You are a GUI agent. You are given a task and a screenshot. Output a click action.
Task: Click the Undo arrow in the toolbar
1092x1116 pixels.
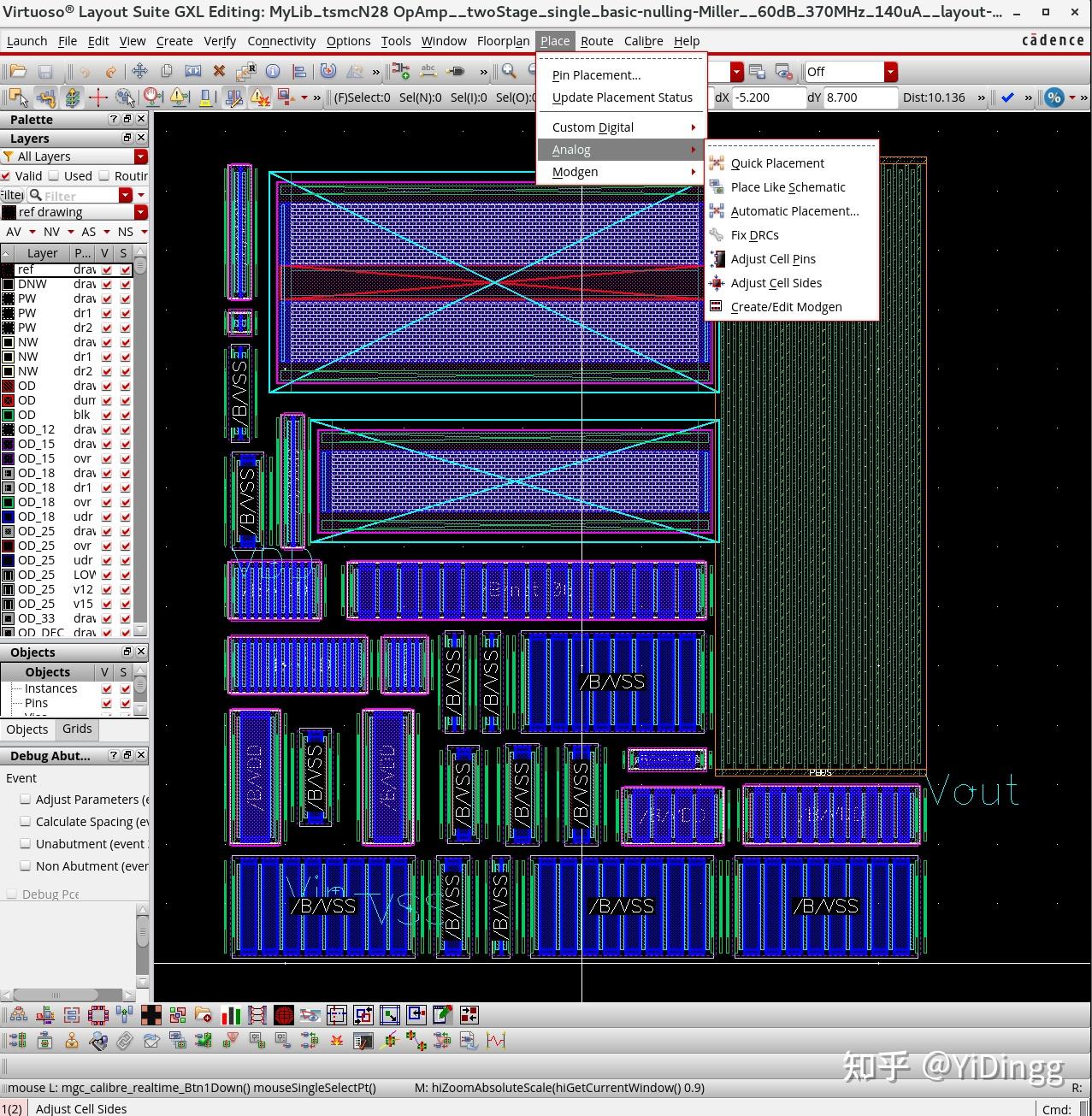click(85, 71)
